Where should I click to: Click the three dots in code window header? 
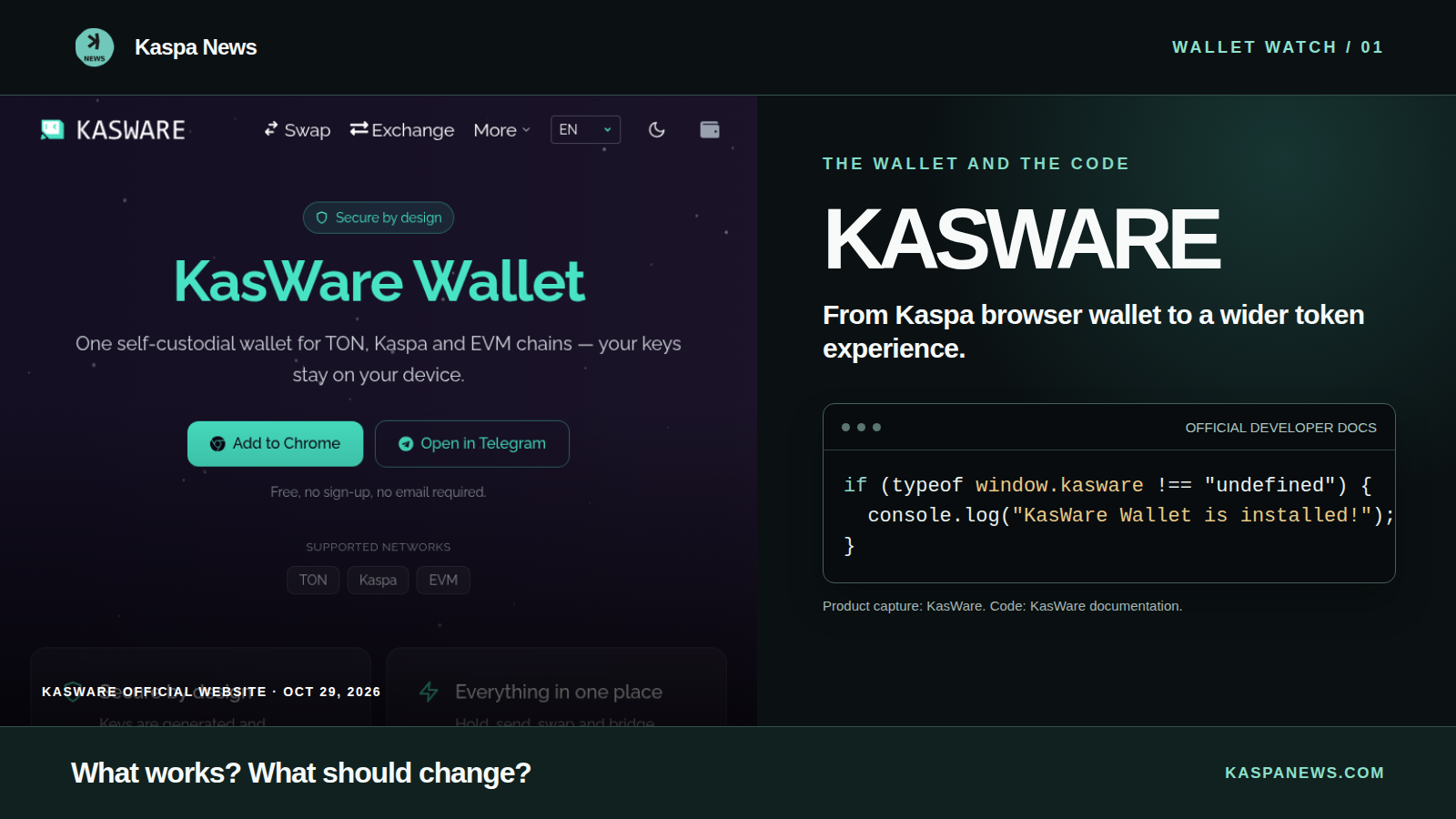pos(861,427)
